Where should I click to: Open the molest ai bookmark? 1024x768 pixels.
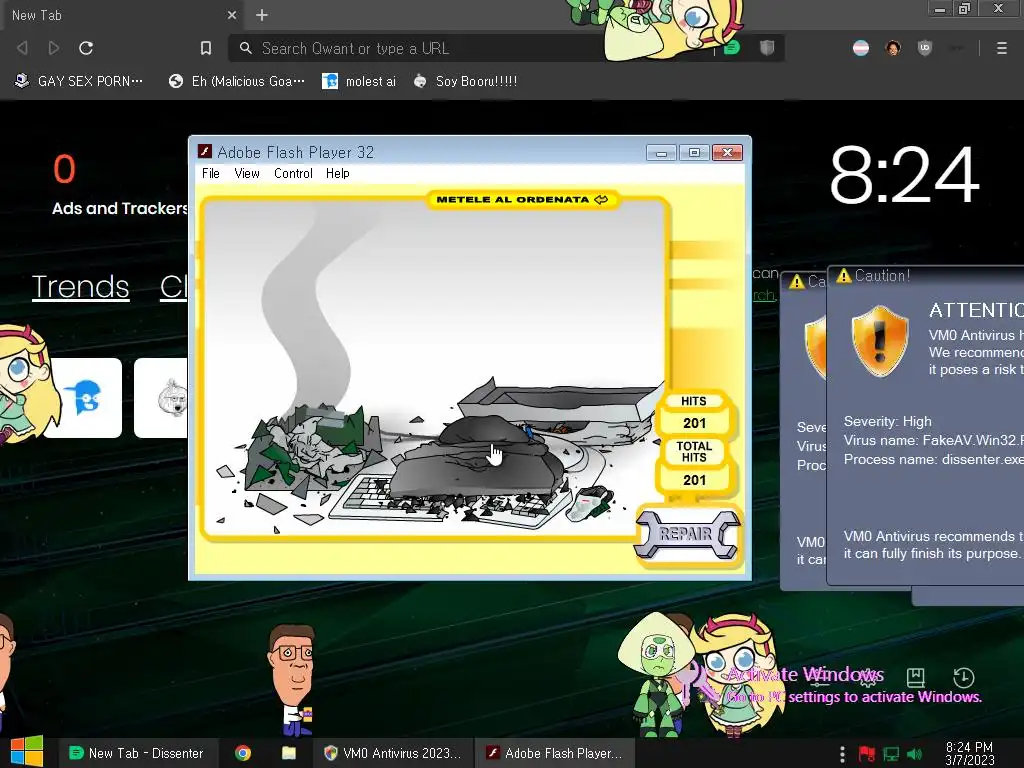click(359, 81)
